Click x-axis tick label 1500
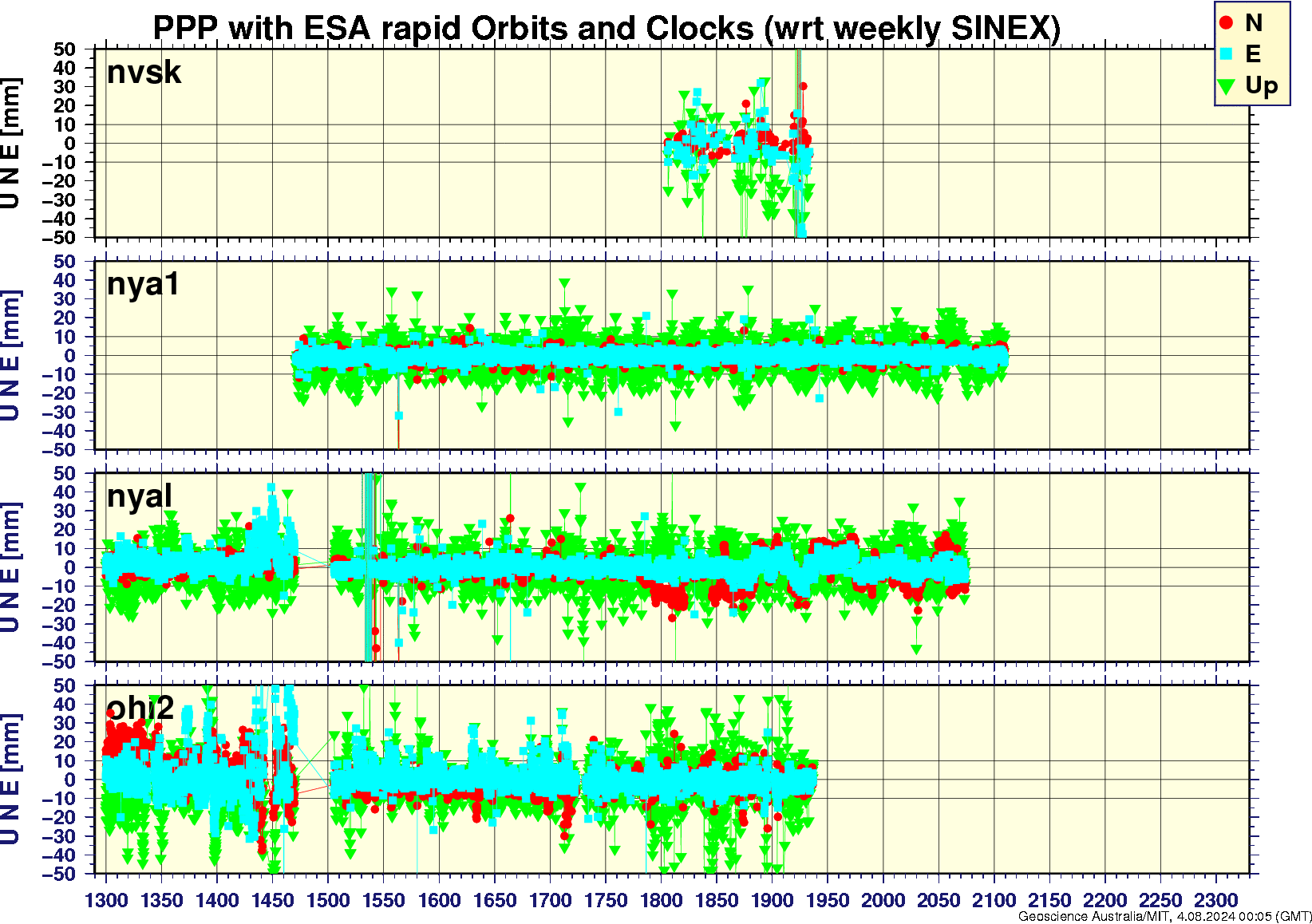The image size is (1312, 924). coord(328,900)
